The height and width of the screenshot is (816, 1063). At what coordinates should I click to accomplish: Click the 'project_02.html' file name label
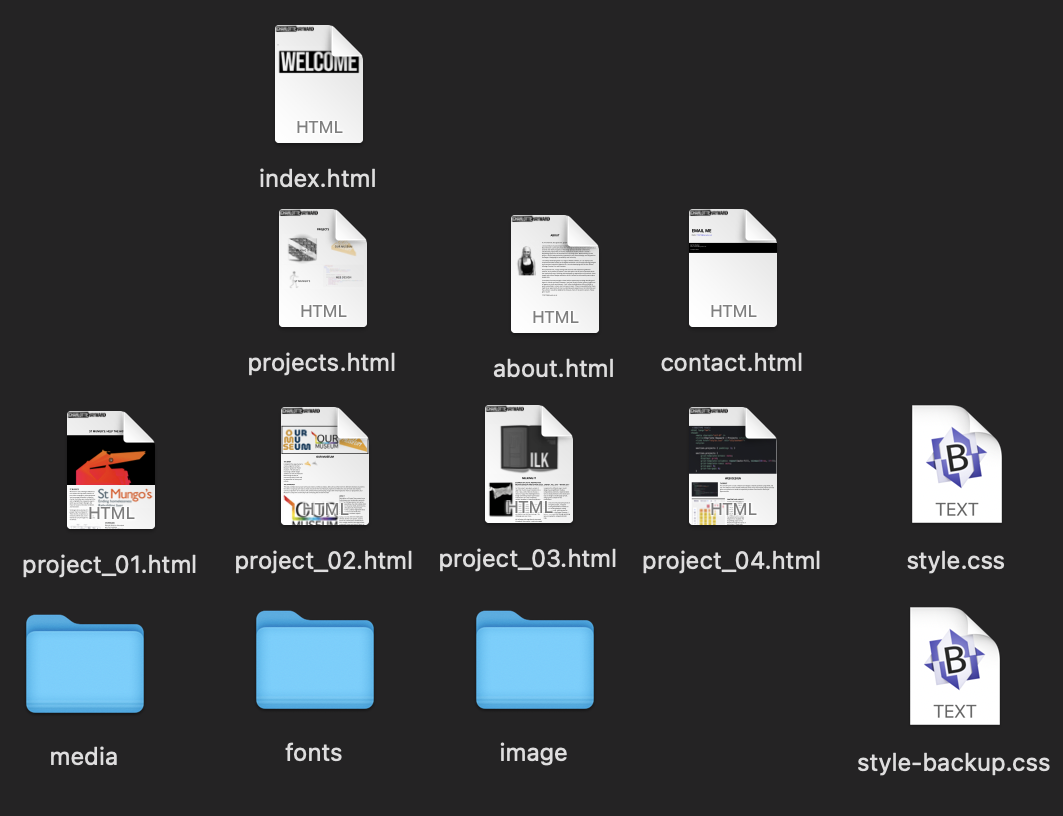[323, 560]
